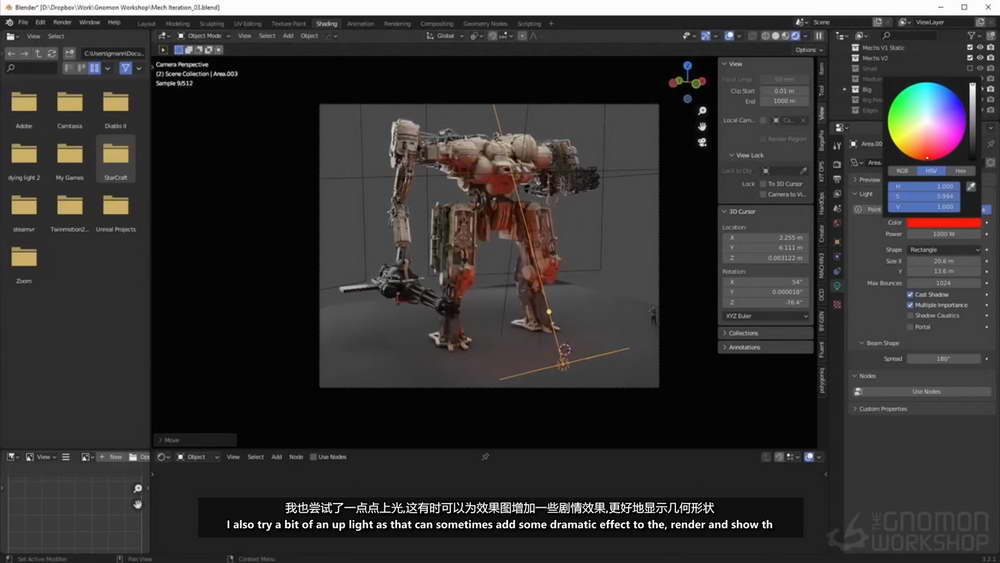
Task: Open viewport Options popover
Action: (x=808, y=50)
